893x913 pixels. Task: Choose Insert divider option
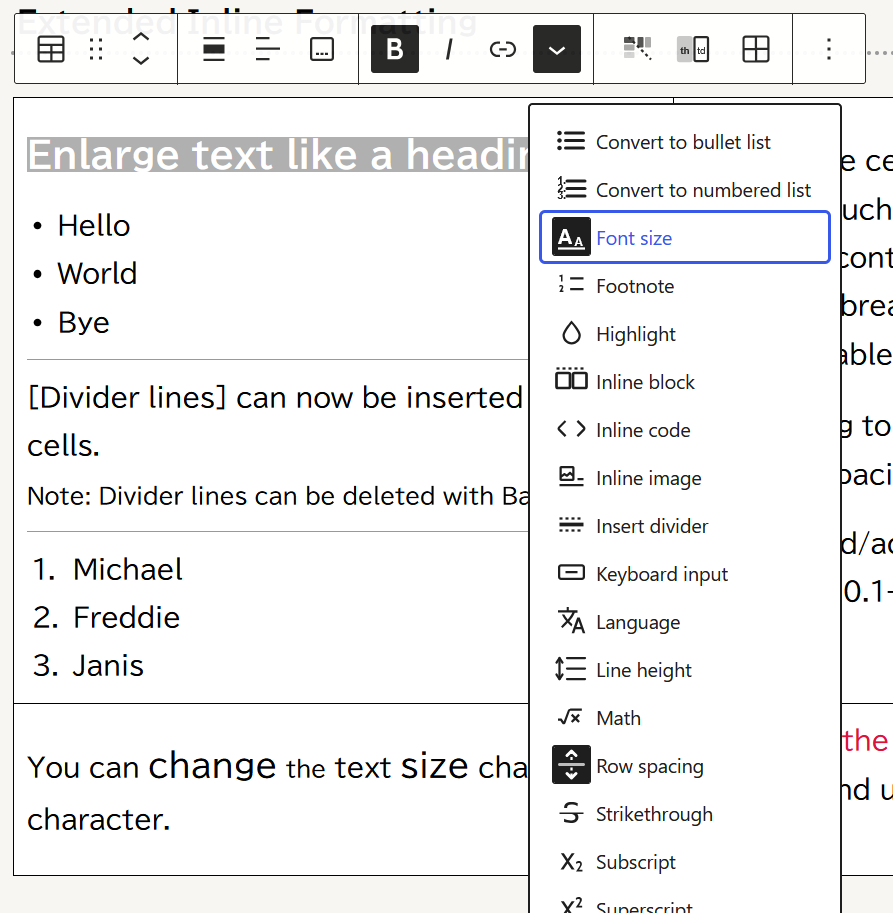(x=685, y=526)
